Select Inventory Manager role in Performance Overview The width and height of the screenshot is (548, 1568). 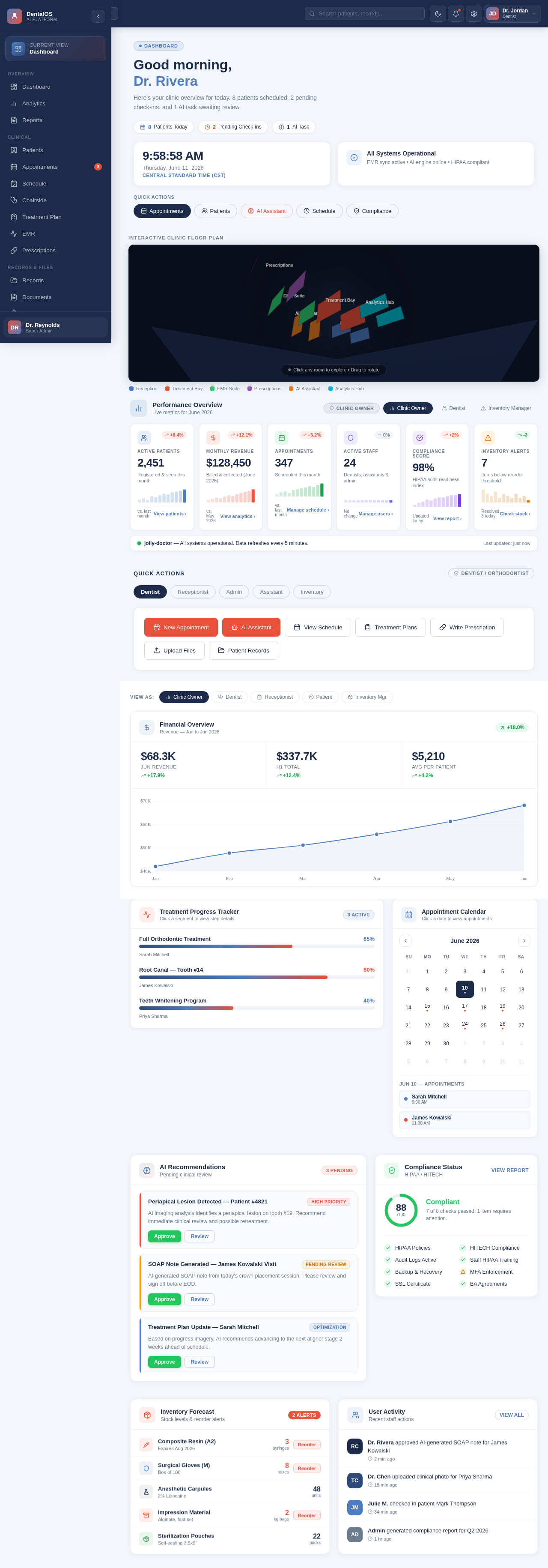click(506, 408)
